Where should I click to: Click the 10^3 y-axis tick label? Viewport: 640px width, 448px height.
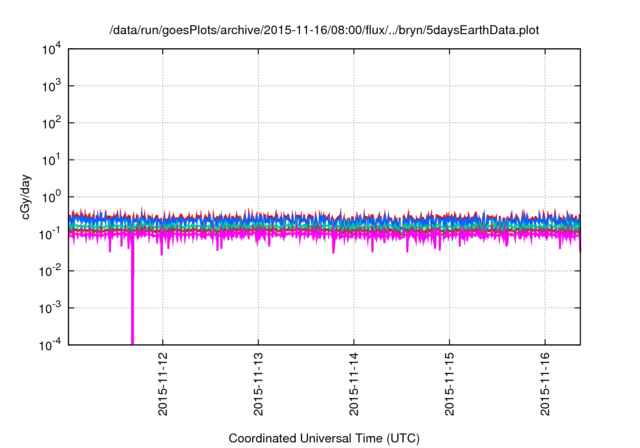(51, 86)
